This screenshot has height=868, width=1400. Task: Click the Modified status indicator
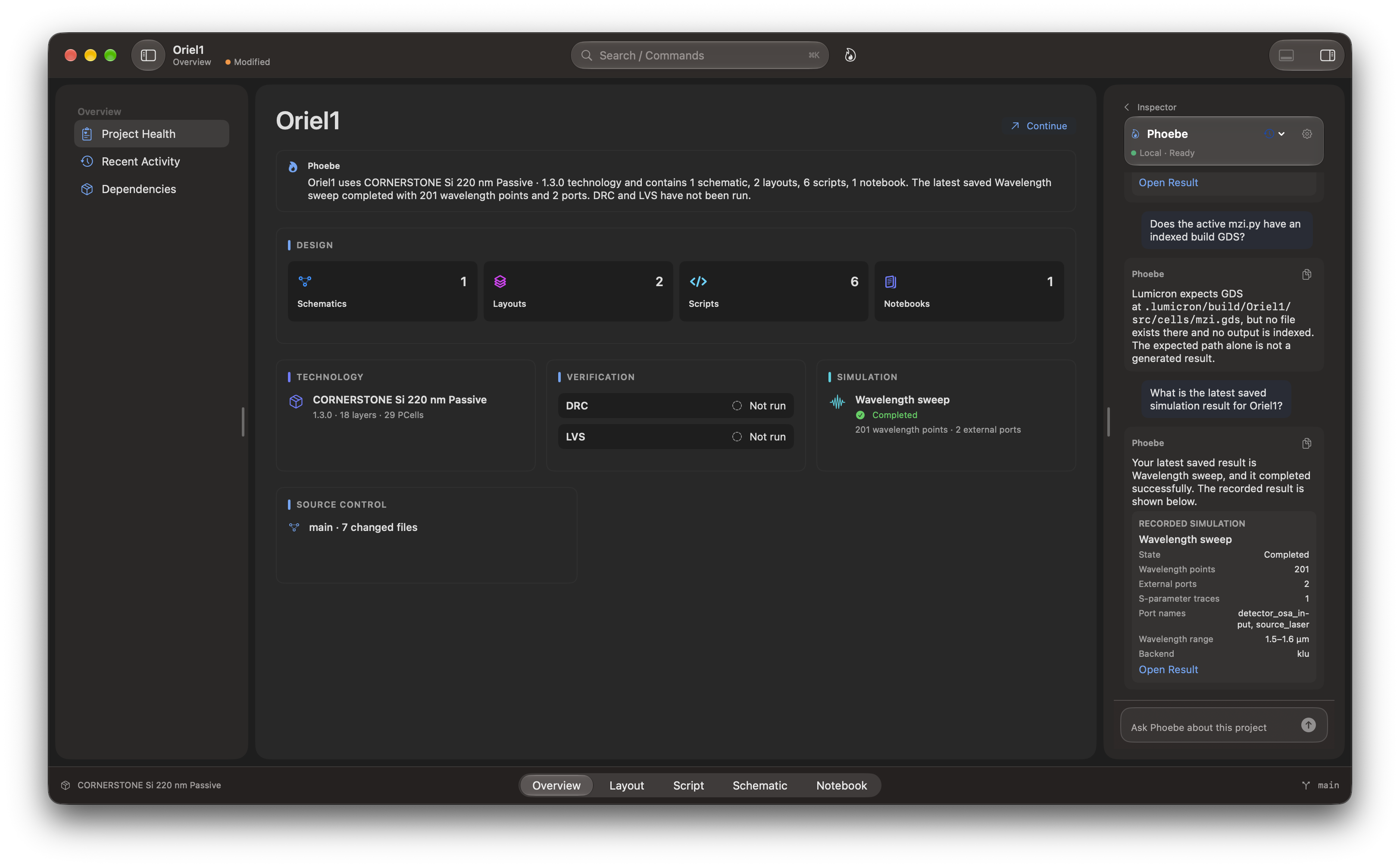(x=247, y=62)
